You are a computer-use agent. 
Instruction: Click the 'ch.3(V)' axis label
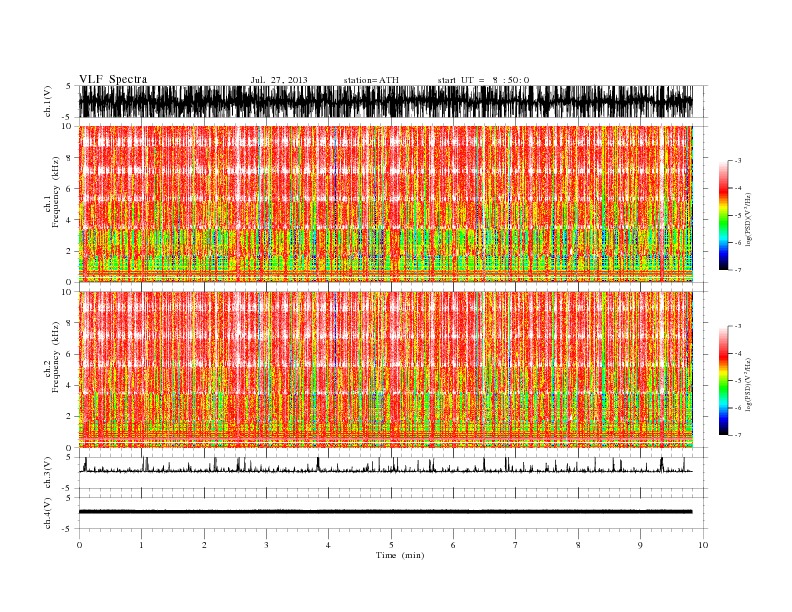coord(47,473)
